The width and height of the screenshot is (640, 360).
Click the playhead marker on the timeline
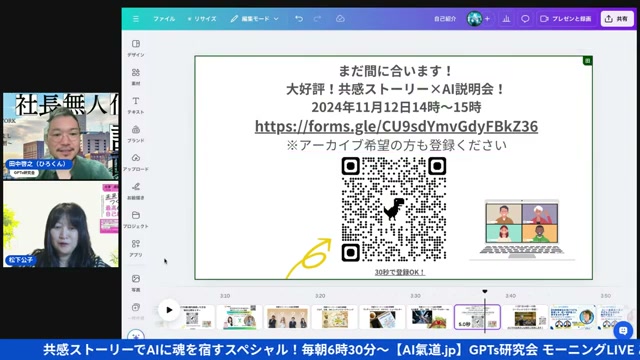tap(484, 291)
